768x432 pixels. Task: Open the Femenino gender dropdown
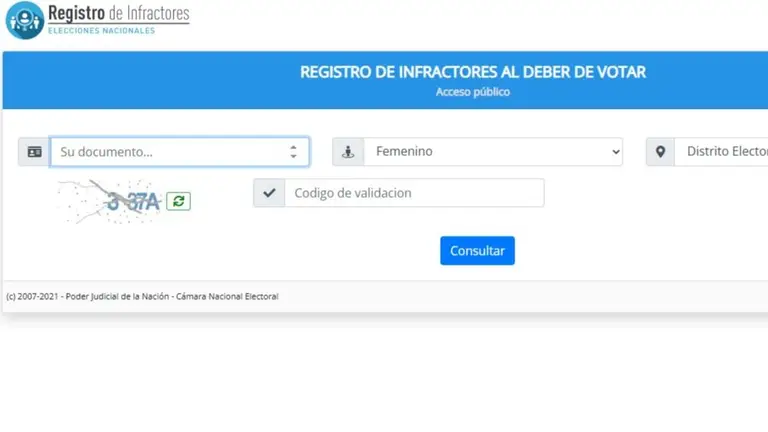[490, 152]
